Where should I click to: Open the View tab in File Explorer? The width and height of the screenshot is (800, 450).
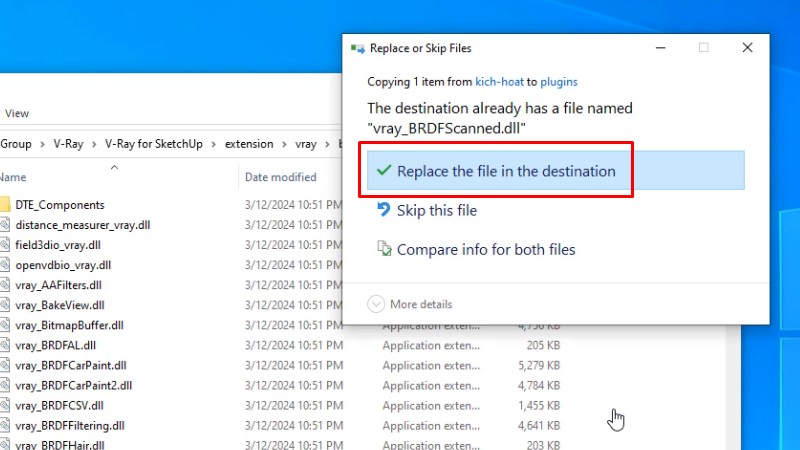pos(17,113)
